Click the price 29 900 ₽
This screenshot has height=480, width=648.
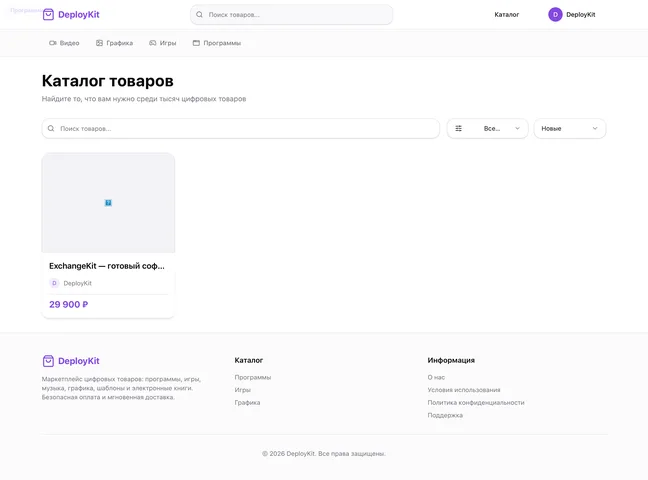click(69, 305)
